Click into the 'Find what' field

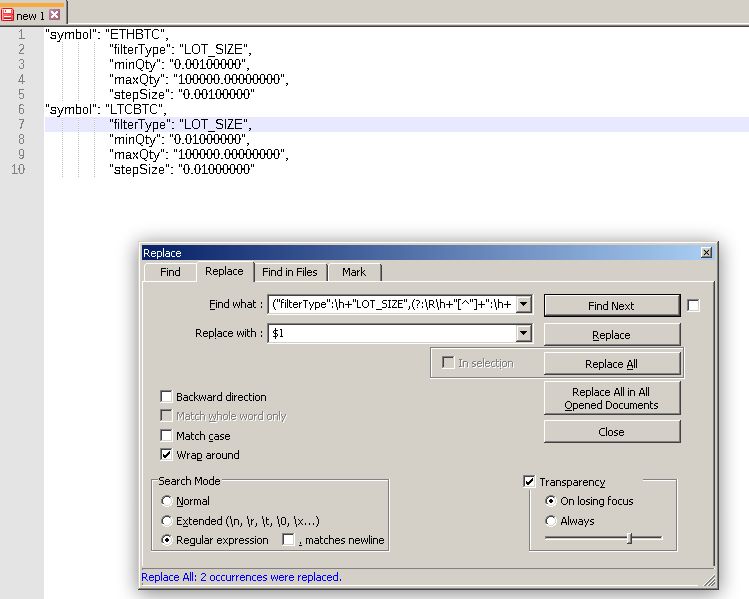(392, 304)
